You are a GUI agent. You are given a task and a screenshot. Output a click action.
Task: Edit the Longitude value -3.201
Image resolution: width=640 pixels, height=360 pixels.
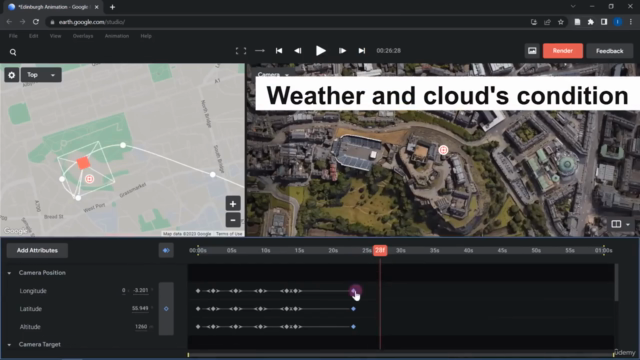coord(141,291)
